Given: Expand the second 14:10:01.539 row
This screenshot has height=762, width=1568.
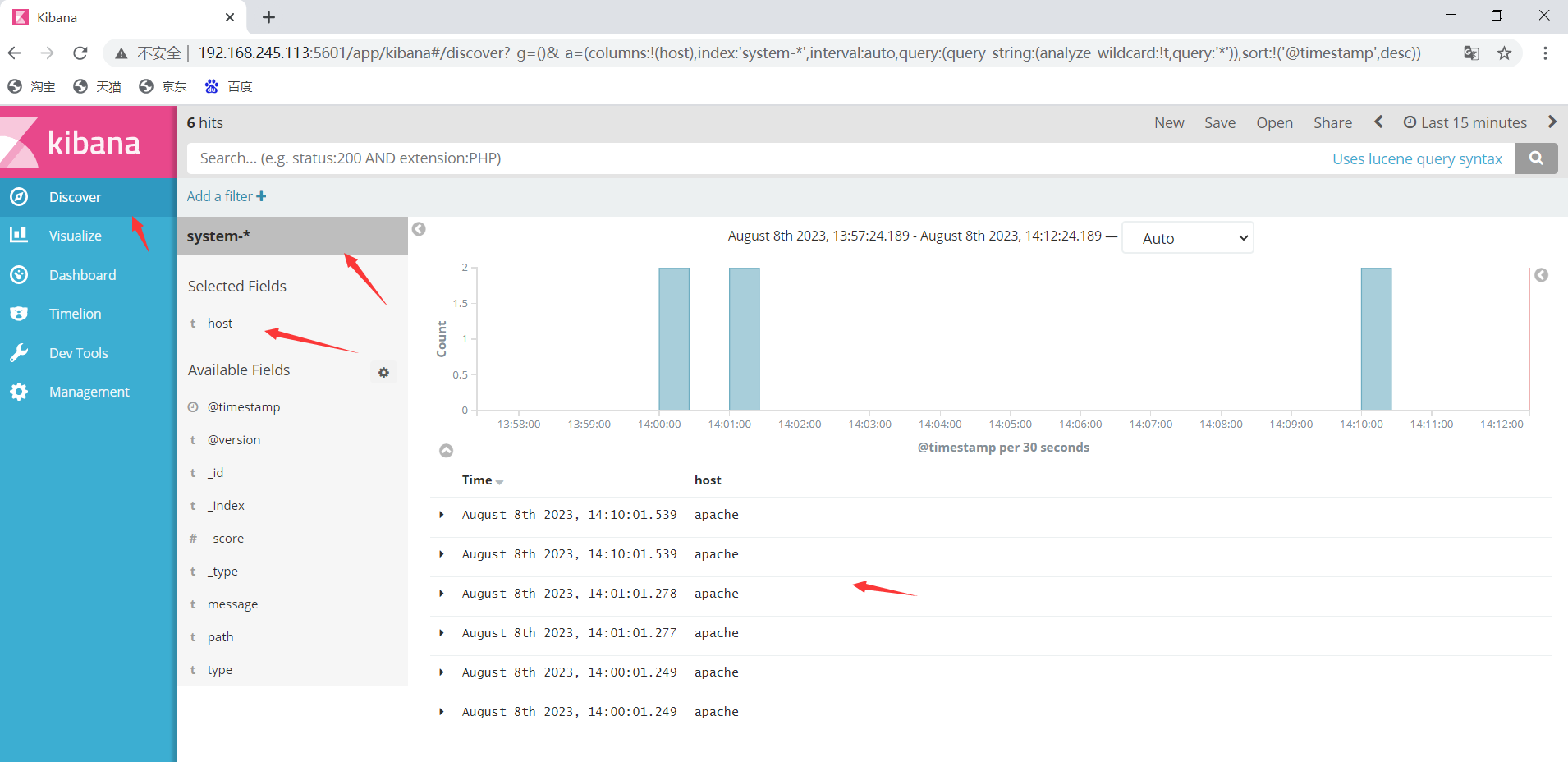Looking at the screenshot, I should pos(442,554).
